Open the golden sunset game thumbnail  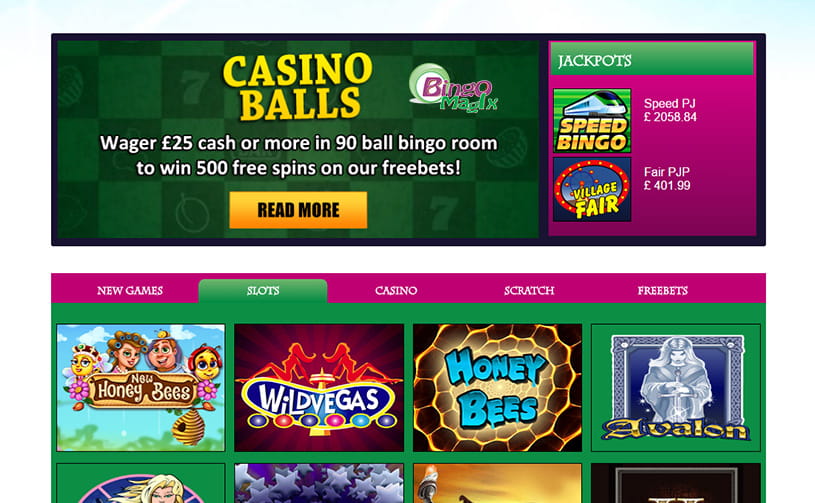point(497,483)
